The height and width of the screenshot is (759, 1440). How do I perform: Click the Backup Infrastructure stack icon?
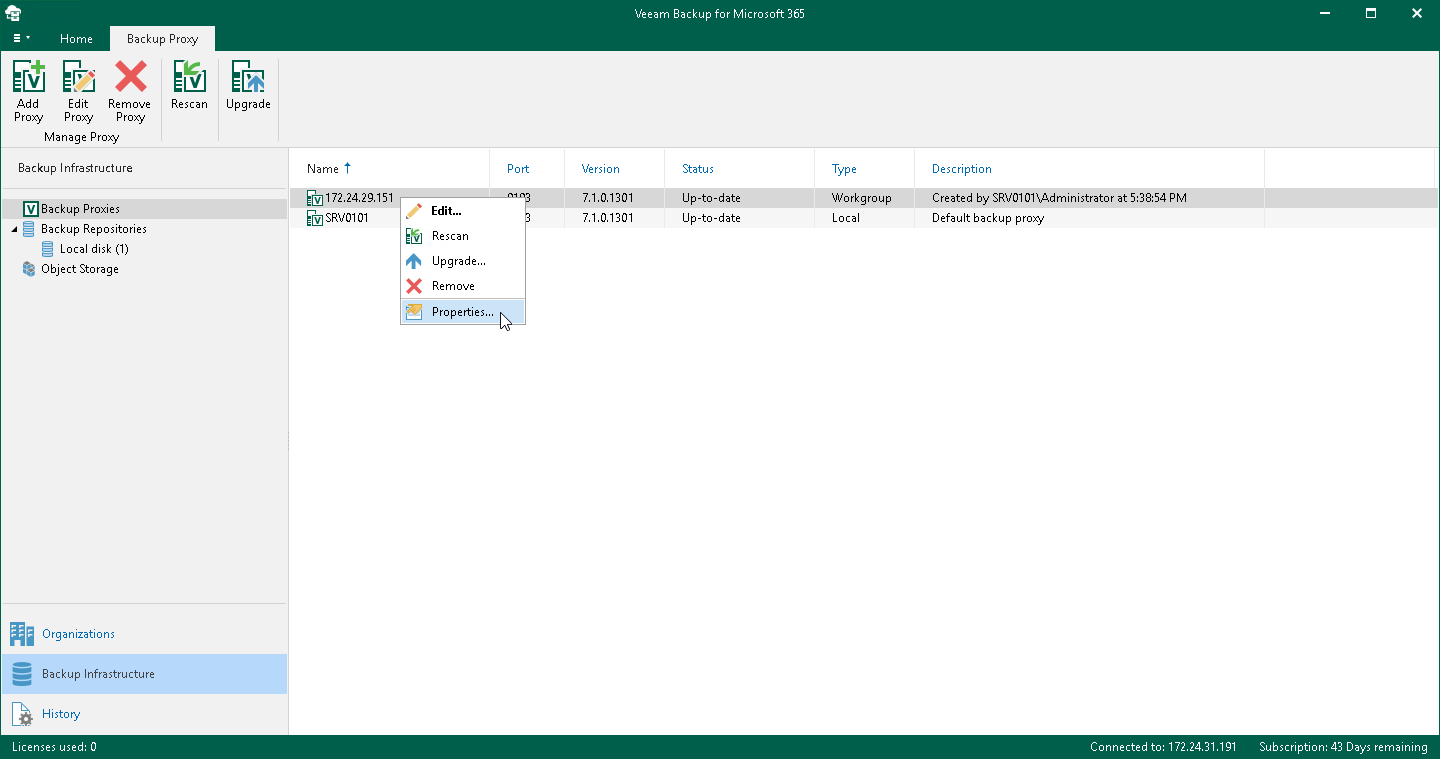(x=22, y=674)
